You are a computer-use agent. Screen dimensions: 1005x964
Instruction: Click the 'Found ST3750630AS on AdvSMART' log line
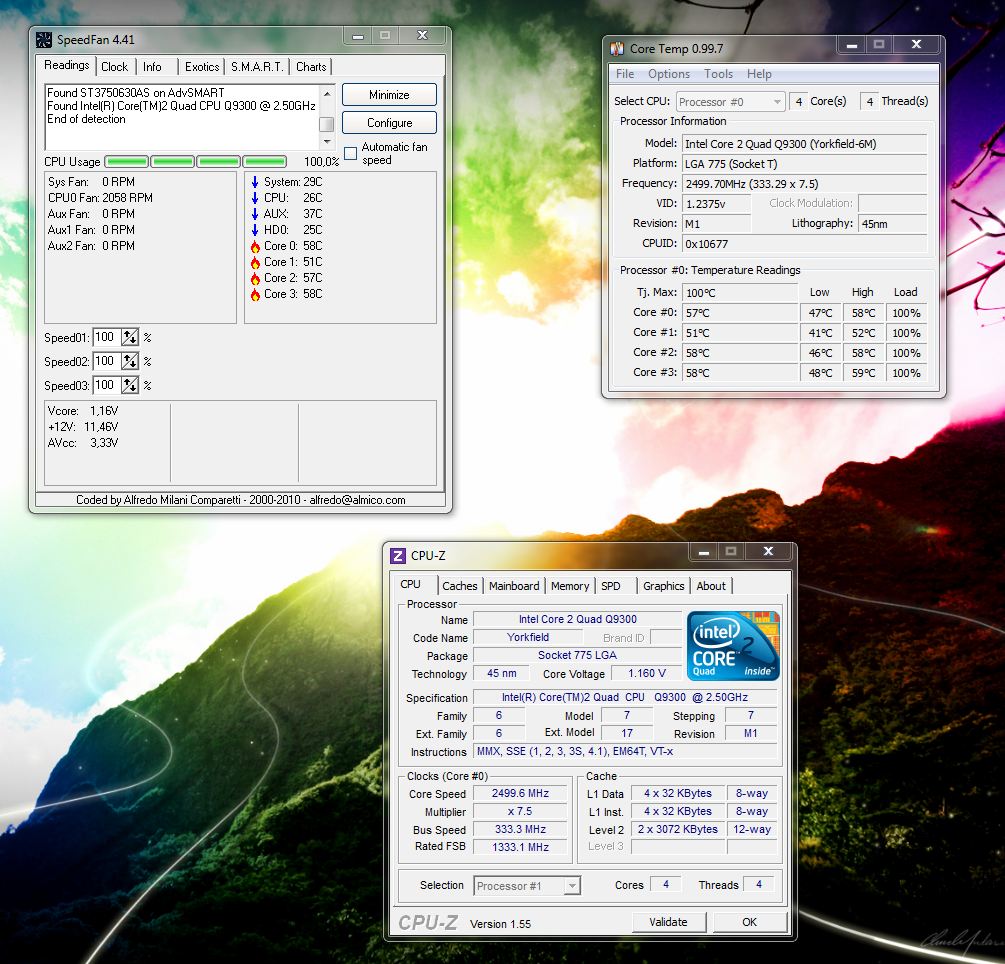coord(136,93)
